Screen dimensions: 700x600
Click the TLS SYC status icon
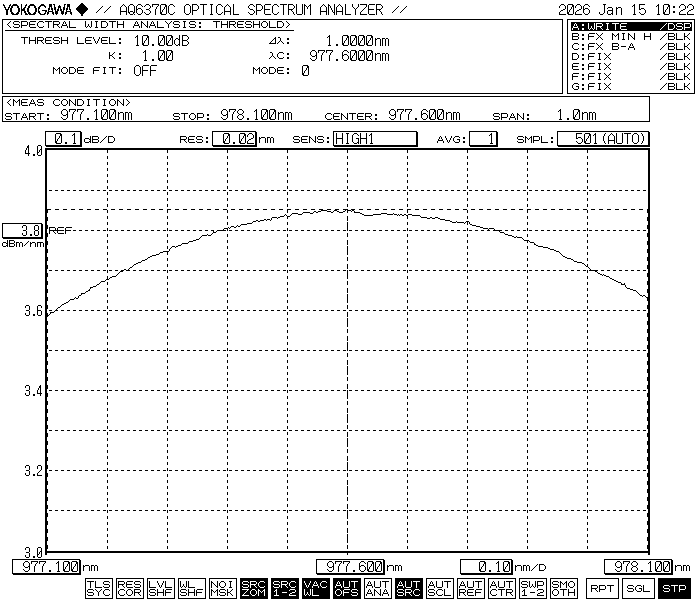pos(99,589)
